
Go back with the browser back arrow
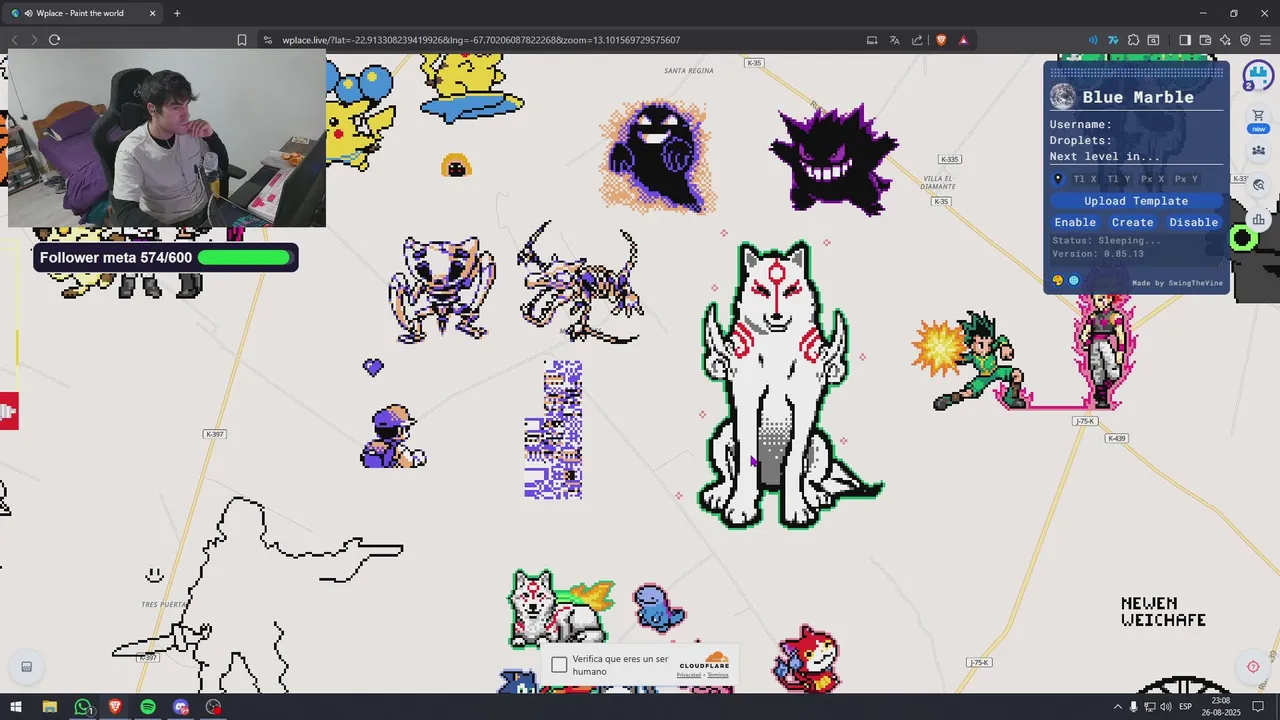(14, 40)
